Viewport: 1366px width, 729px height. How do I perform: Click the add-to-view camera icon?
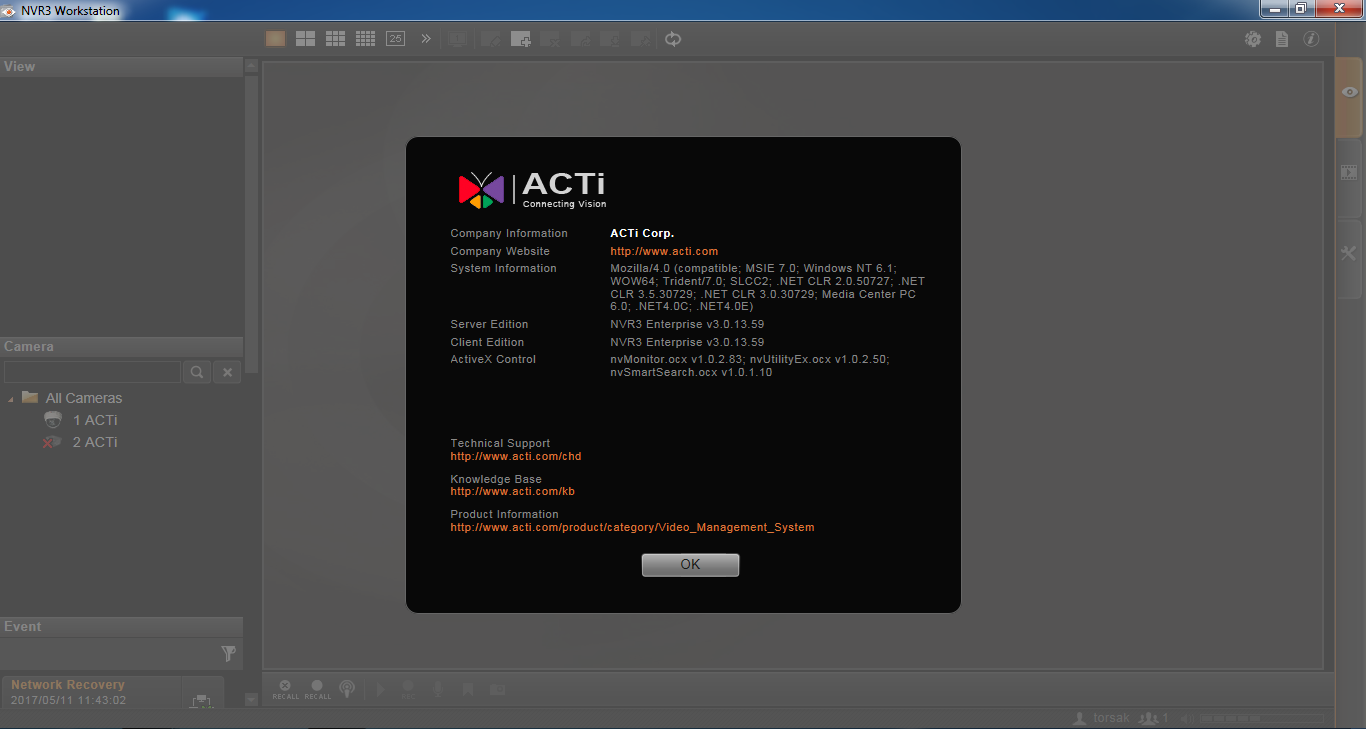(520, 38)
